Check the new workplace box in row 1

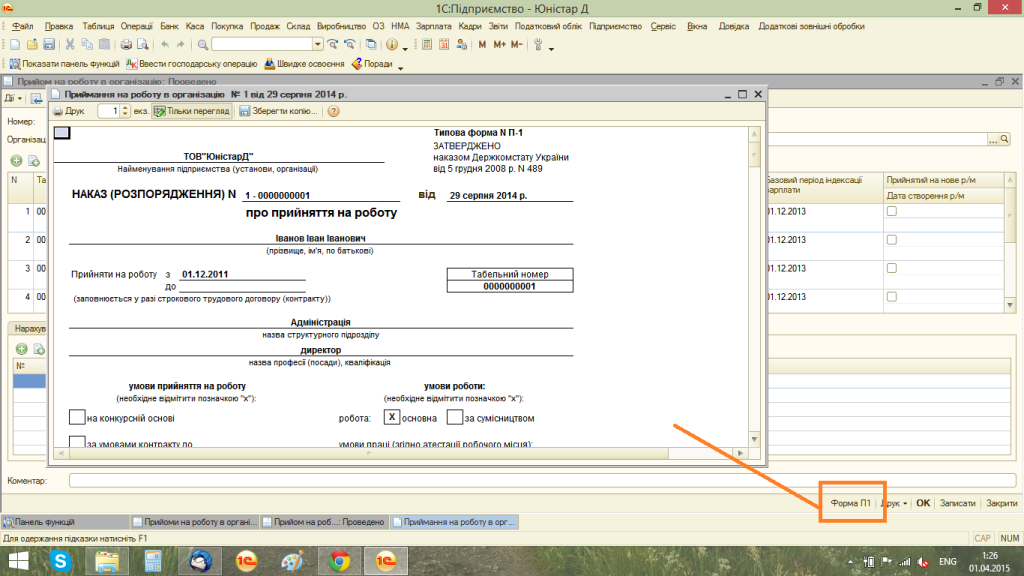click(x=891, y=211)
